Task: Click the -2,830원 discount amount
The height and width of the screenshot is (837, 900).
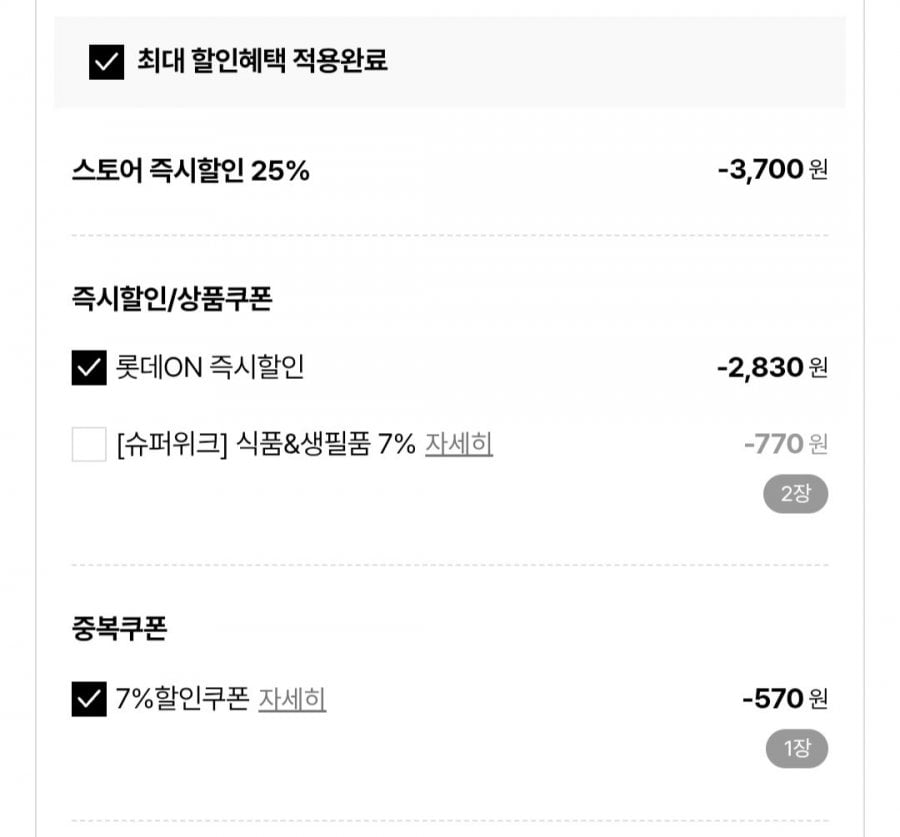Action: pos(772,368)
